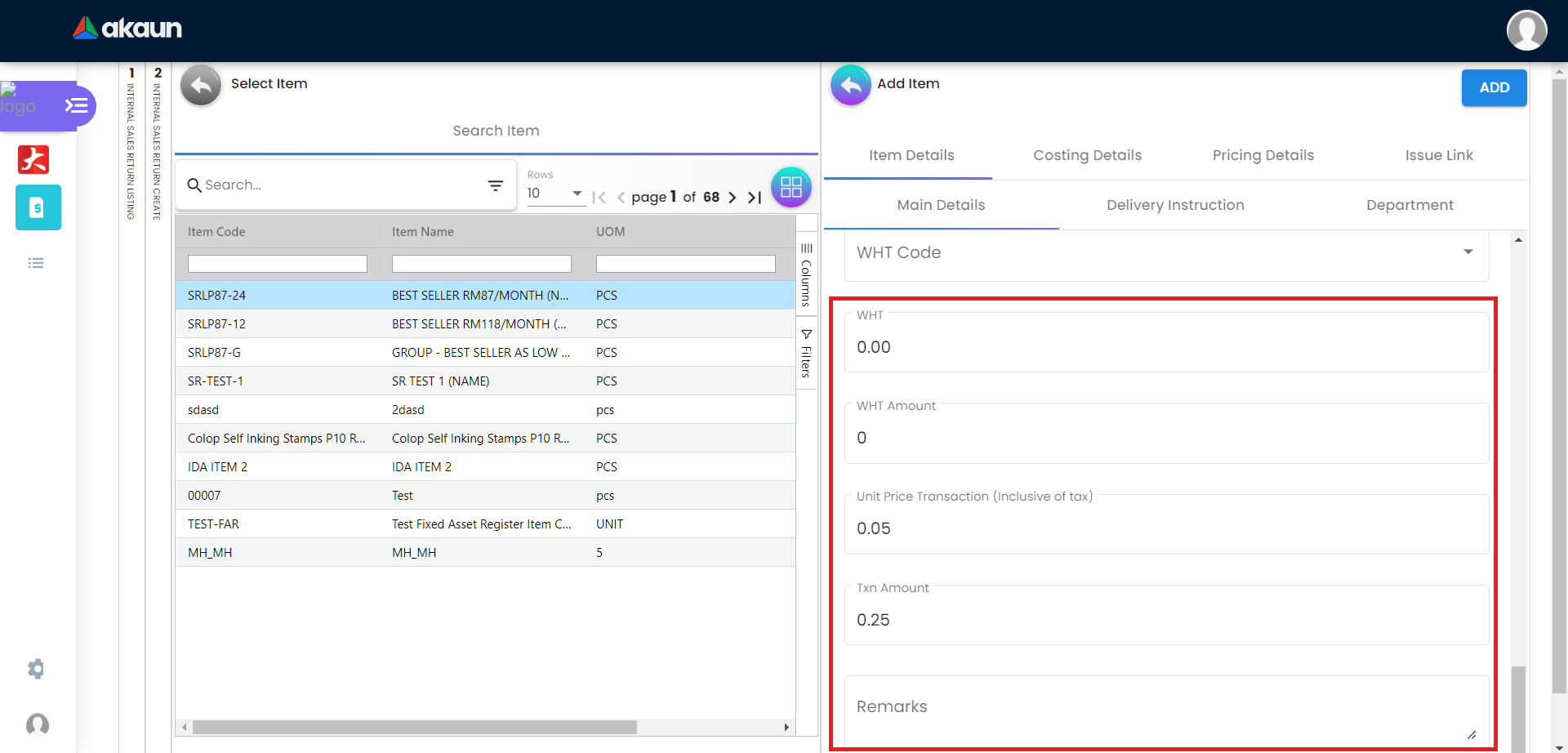The image size is (1568, 753).
Task: Switch to the Costing Details tab
Action: point(1087,155)
